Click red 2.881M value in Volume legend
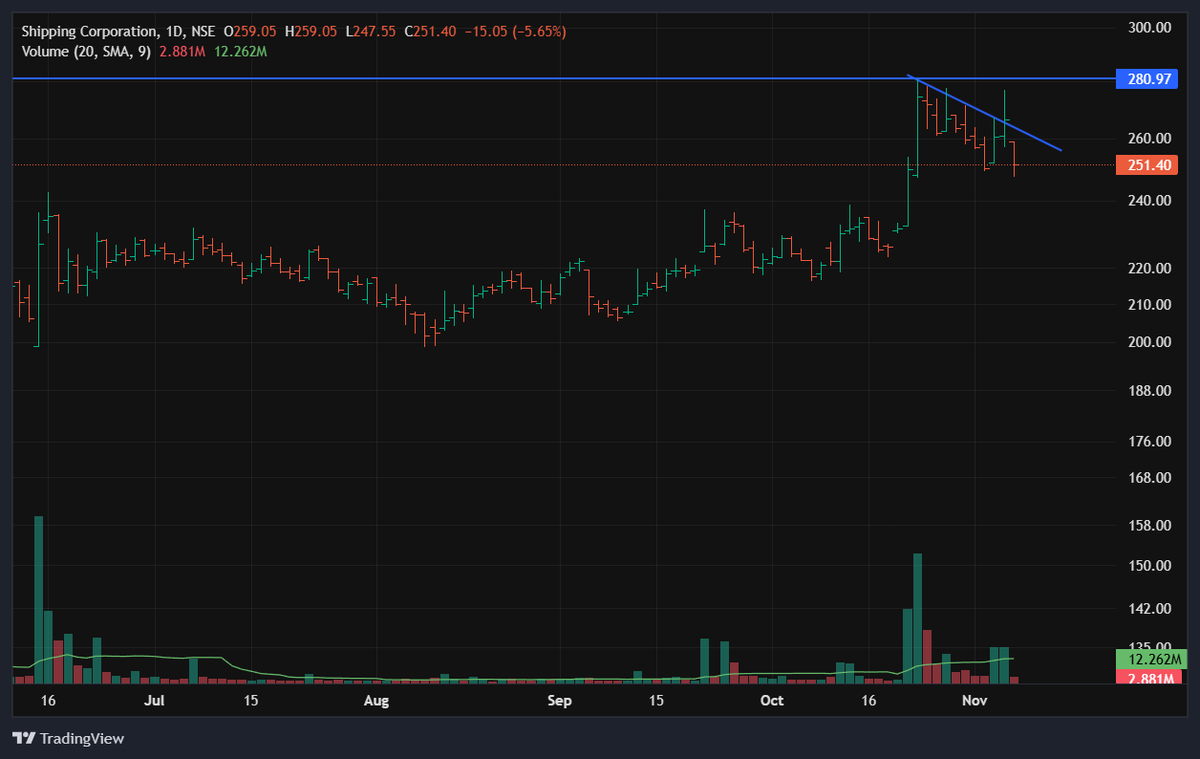 pos(183,51)
